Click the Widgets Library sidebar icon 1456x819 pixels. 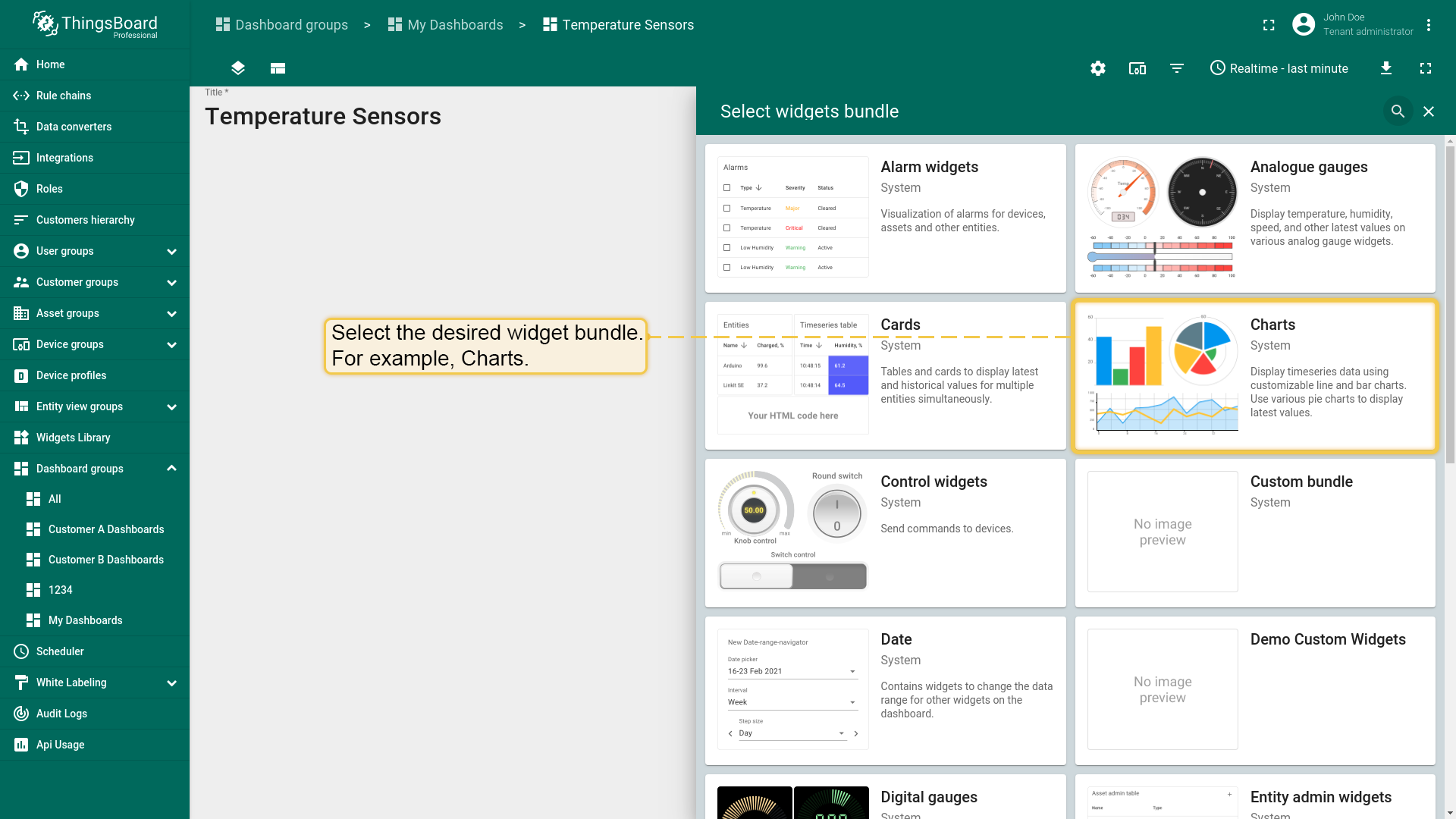(x=21, y=438)
